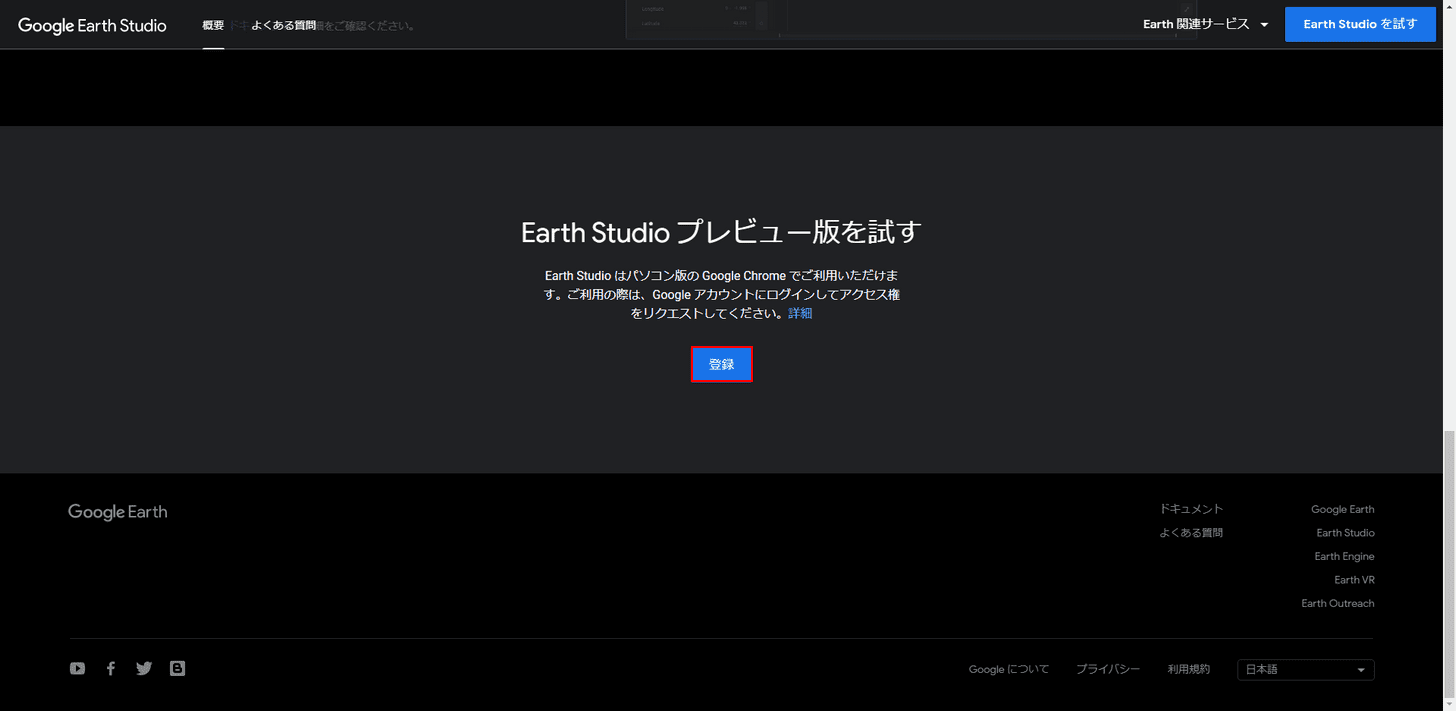Click the scrollbar up arrow
Image resolution: width=1456 pixels, height=711 pixels.
[1448, 7]
